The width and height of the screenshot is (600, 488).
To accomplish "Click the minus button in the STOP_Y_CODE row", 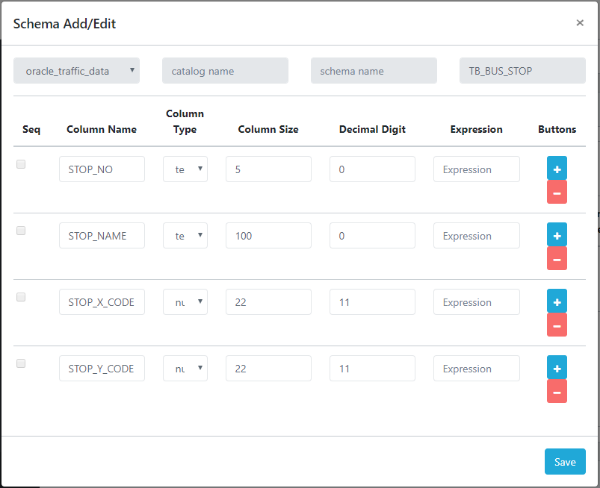I will [x=557, y=391].
